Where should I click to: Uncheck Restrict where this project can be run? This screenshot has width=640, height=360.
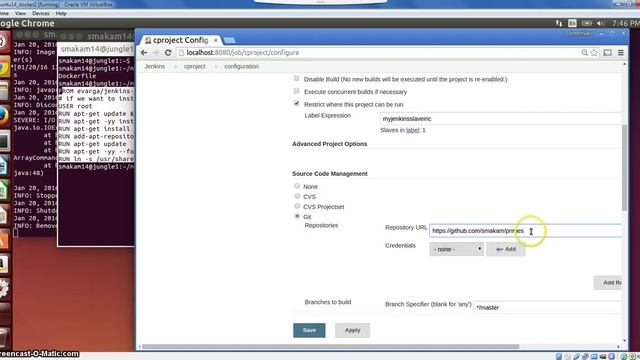click(x=296, y=104)
